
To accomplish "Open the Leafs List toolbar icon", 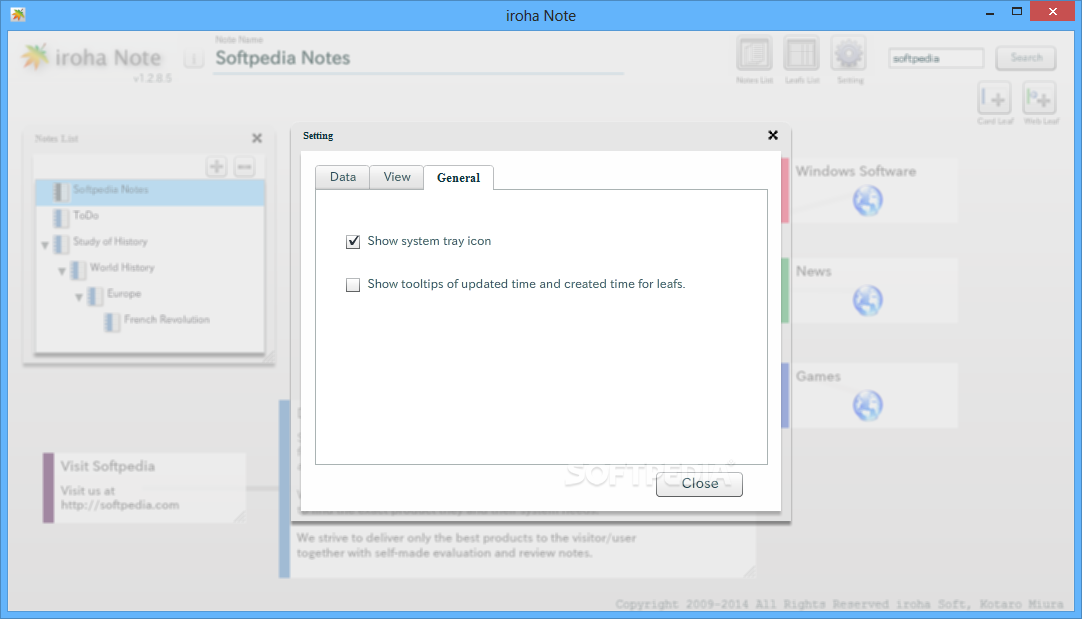I will [801, 53].
